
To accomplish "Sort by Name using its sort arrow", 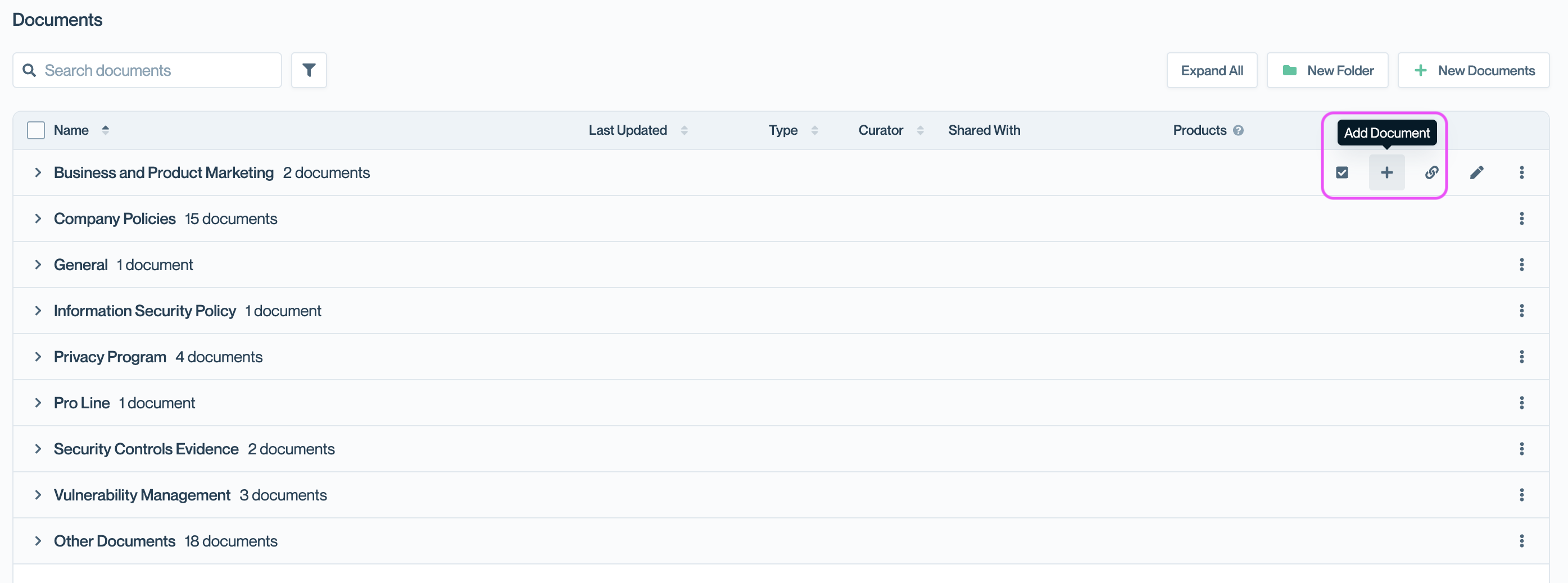I will [x=105, y=130].
